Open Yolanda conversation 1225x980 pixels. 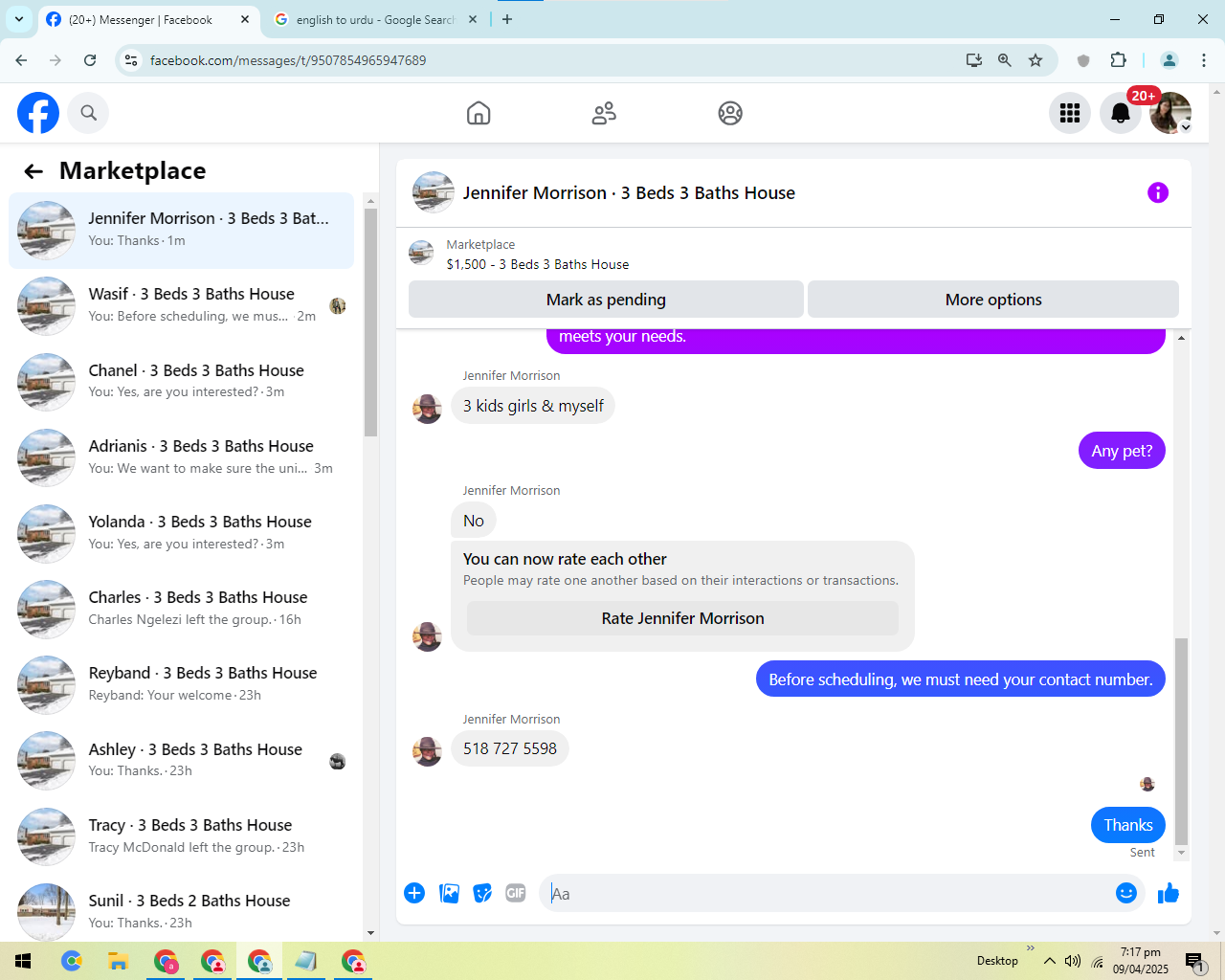point(181,533)
